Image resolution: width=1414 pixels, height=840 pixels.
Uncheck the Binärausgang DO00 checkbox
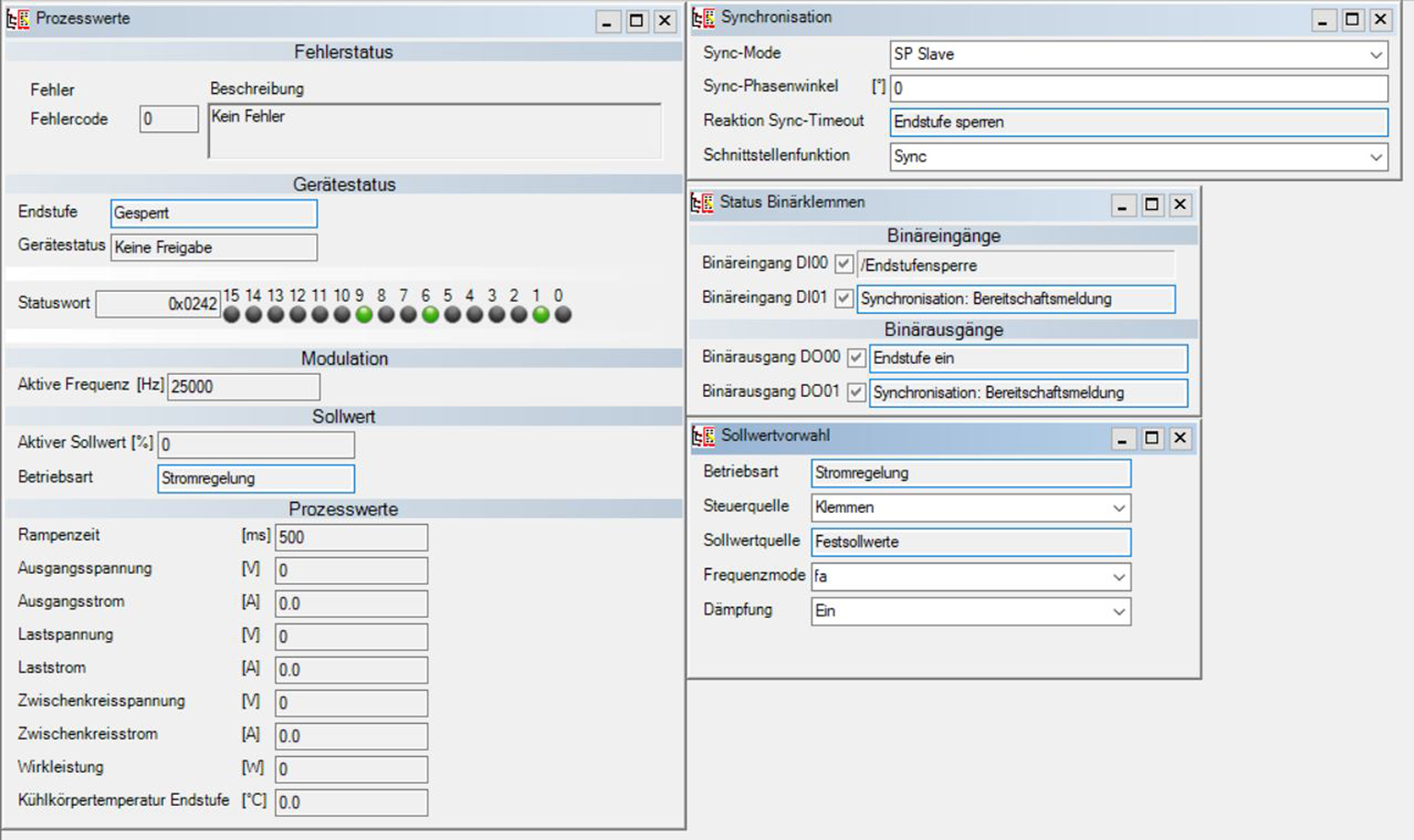click(857, 357)
